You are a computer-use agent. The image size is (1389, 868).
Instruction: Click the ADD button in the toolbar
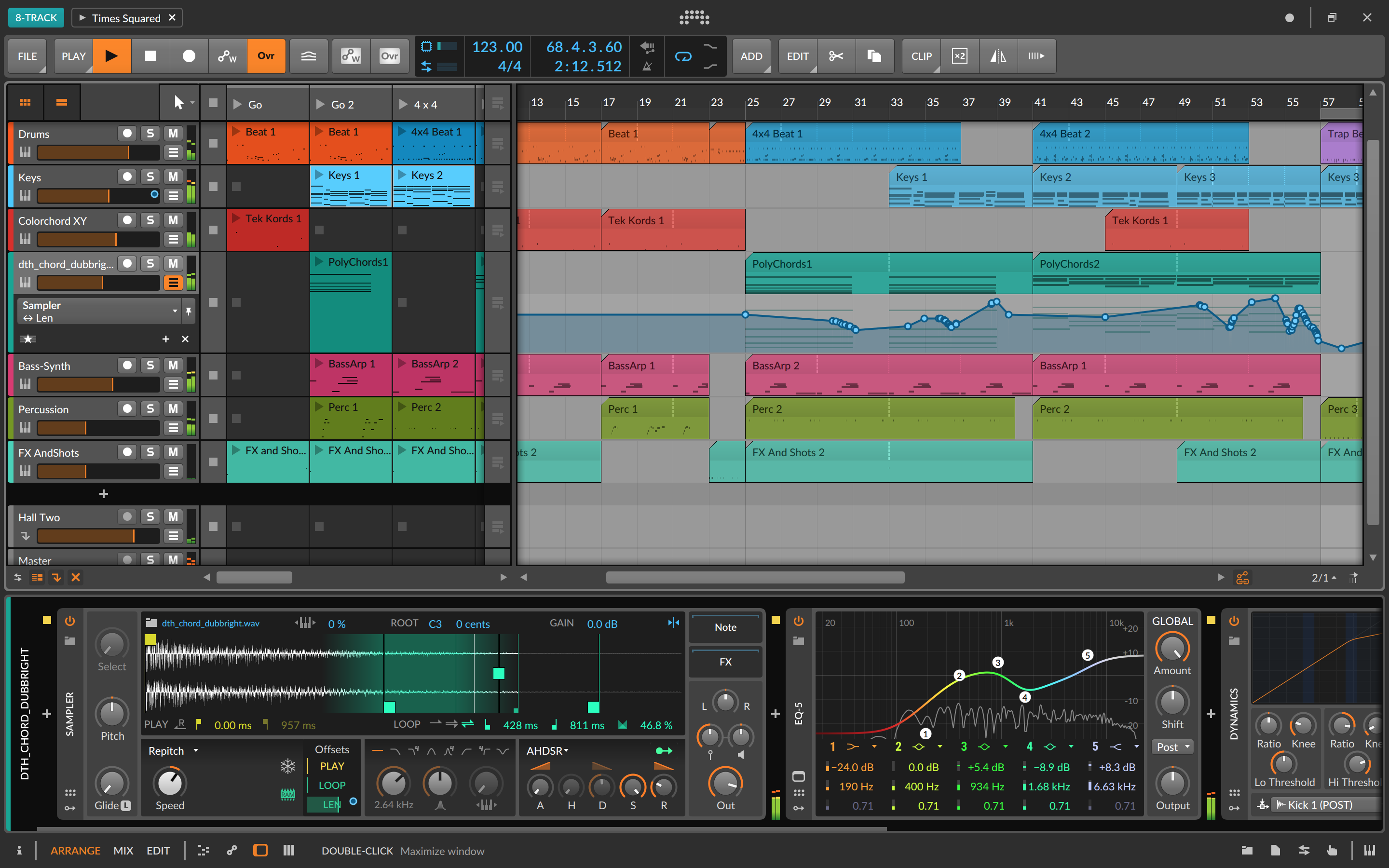(751, 55)
